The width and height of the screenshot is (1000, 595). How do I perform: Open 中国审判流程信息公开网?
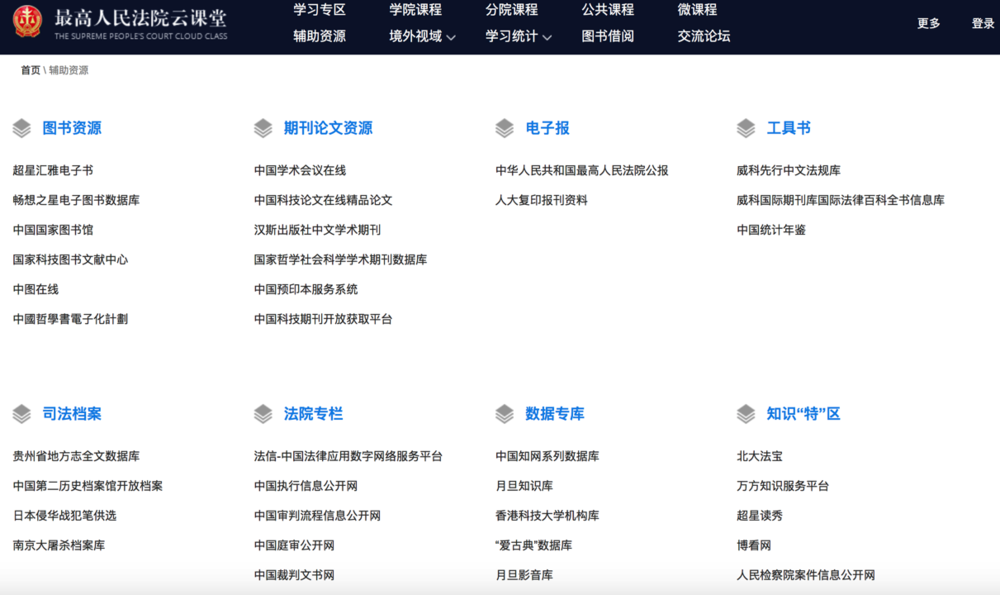[x=317, y=515]
